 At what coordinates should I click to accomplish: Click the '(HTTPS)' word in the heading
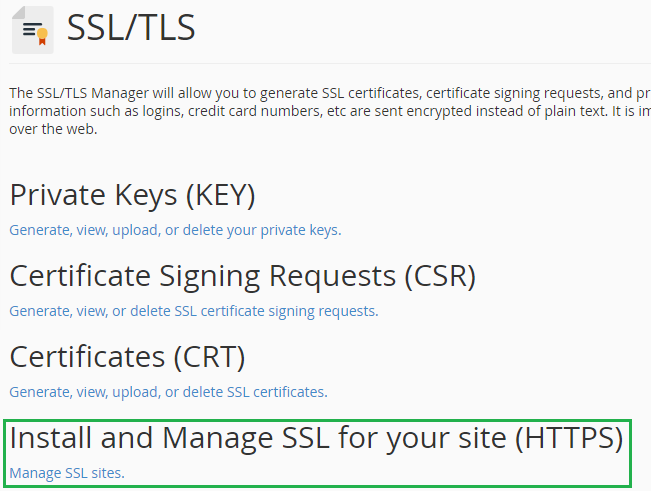569,438
